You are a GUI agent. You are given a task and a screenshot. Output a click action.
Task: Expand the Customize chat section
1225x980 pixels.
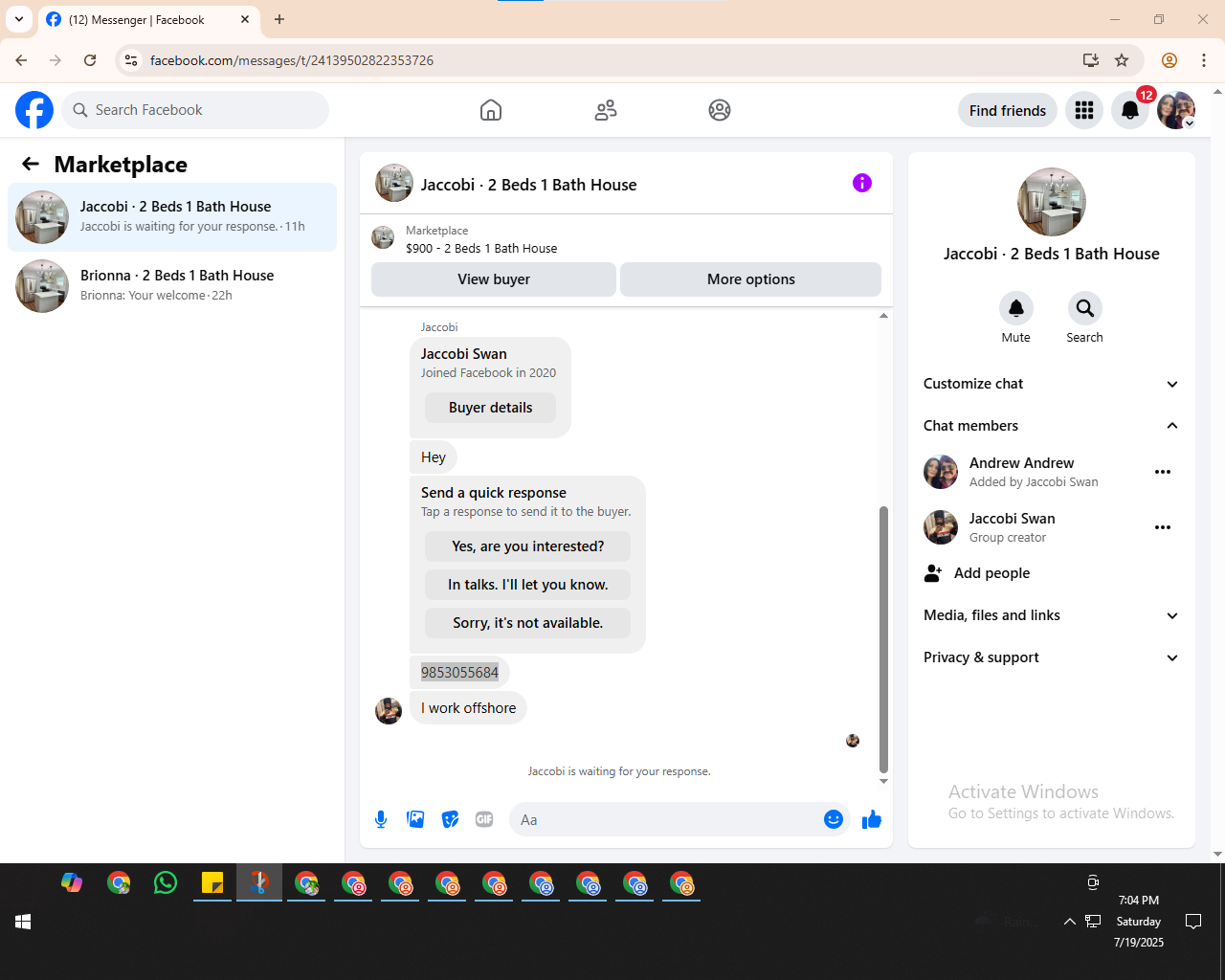point(1051,384)
